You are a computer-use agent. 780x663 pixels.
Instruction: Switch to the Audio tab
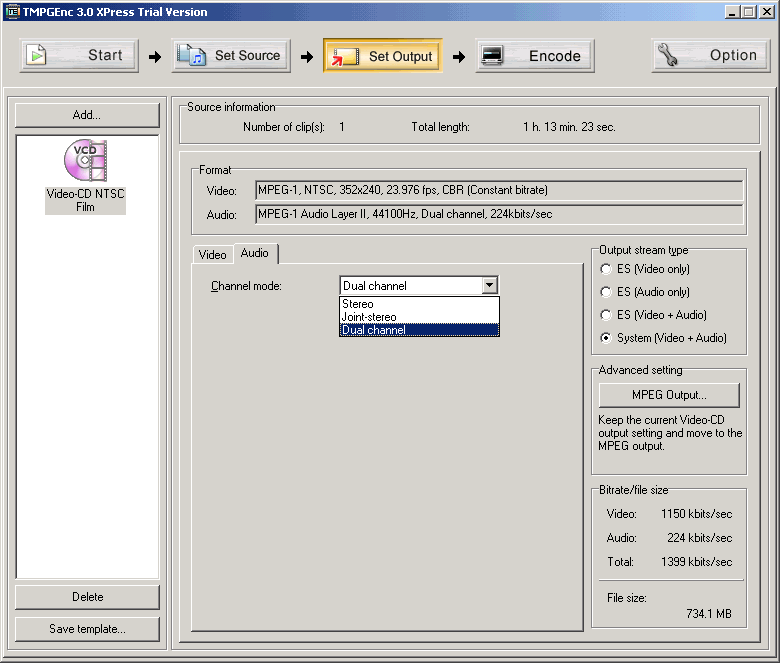click(255, 254)
